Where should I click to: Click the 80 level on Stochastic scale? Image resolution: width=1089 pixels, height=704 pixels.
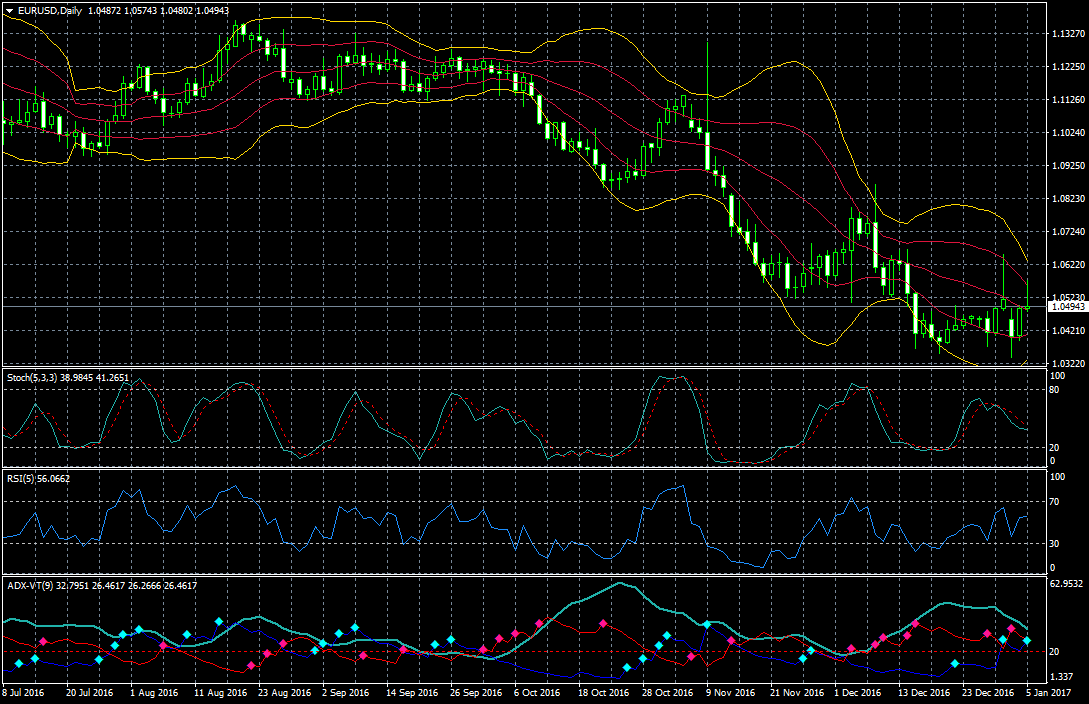coord(1054,390)
